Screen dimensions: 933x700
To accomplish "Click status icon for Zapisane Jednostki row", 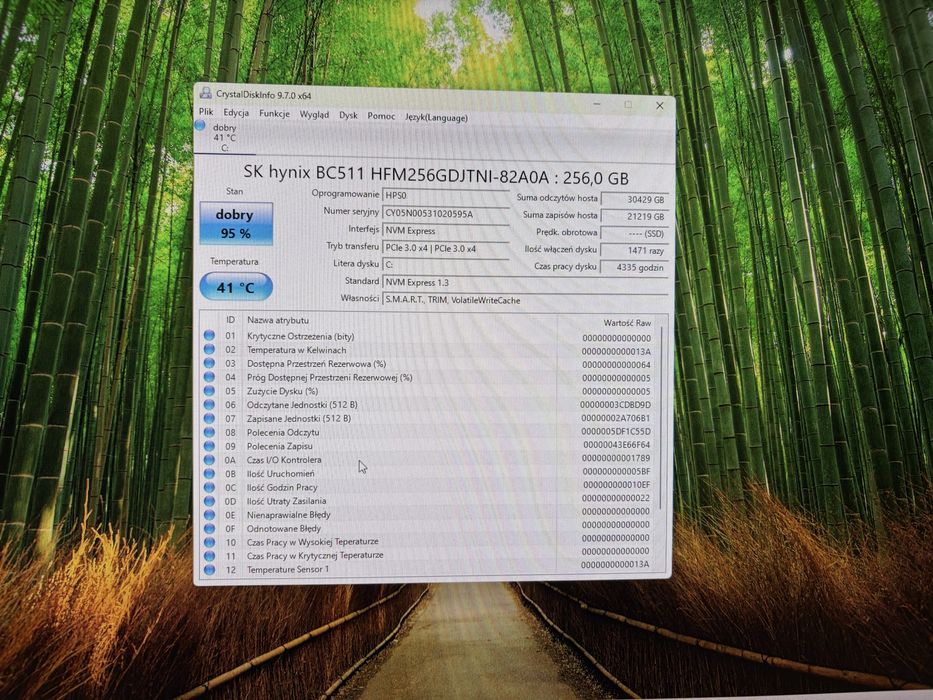I will click(209, 418).
